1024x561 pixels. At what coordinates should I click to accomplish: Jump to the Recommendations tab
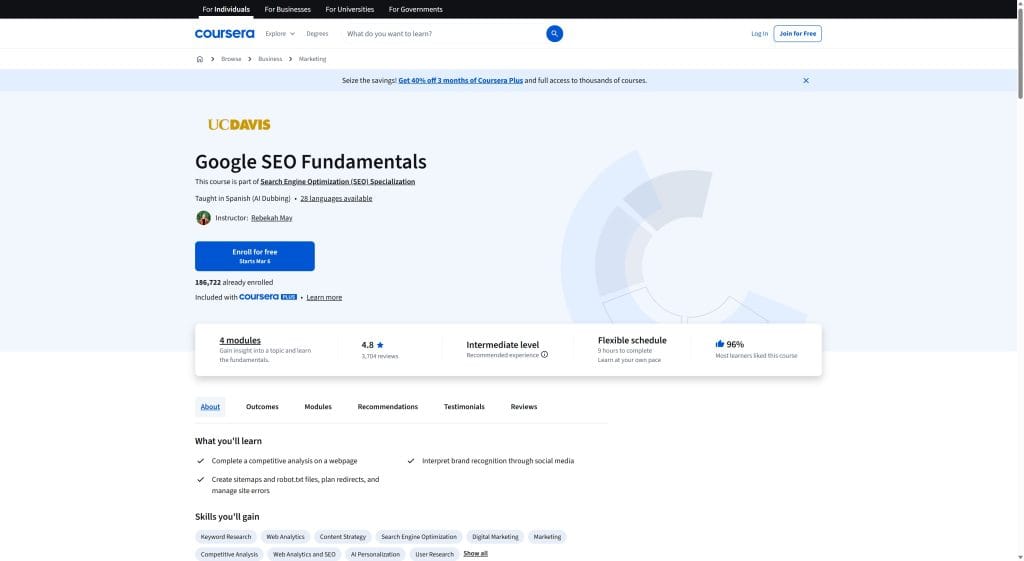point(388,407)
